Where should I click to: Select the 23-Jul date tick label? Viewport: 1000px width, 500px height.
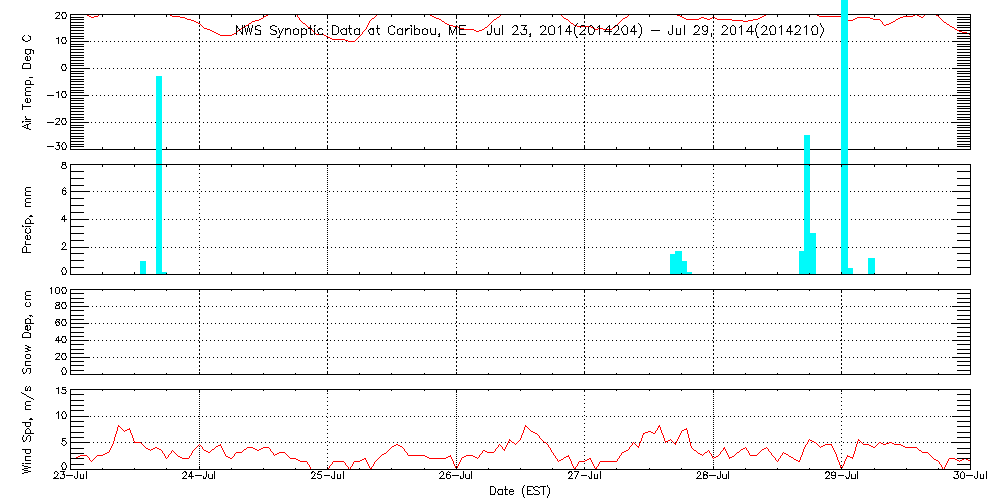pos(71,477)
